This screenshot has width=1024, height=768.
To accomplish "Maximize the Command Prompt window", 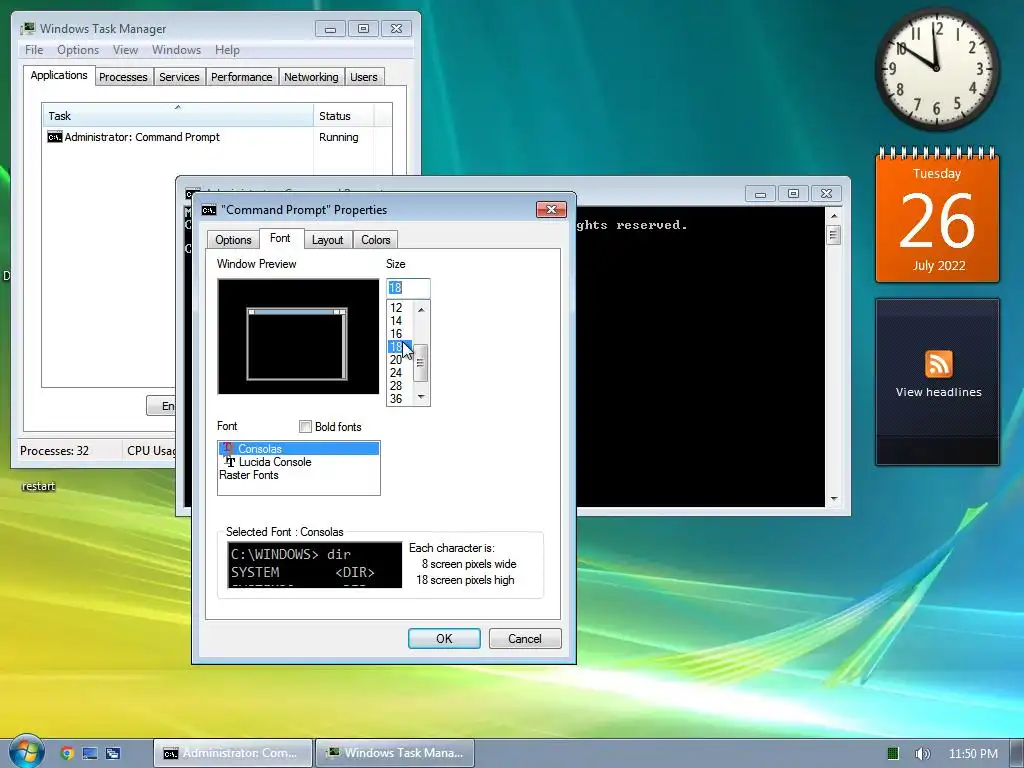I will [793, 193].
